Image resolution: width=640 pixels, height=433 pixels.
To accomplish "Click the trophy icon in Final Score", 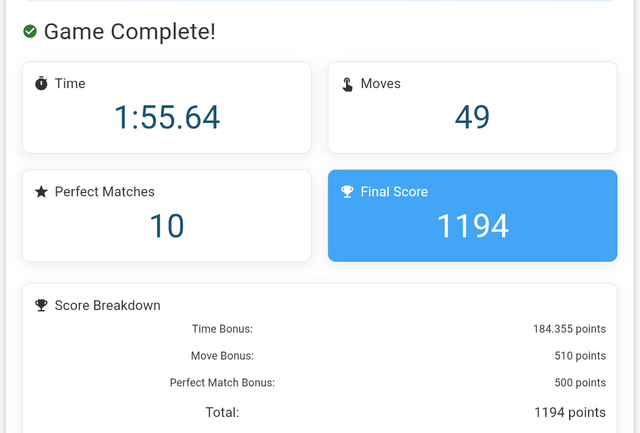I will pos(347,191).
